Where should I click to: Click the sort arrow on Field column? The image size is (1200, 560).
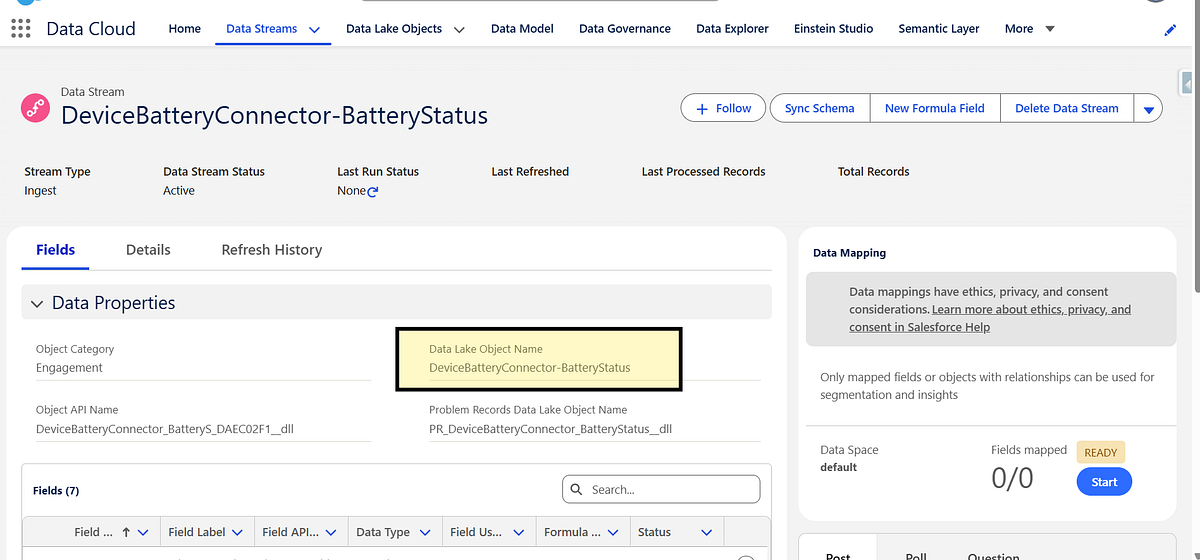pos(126,533)
